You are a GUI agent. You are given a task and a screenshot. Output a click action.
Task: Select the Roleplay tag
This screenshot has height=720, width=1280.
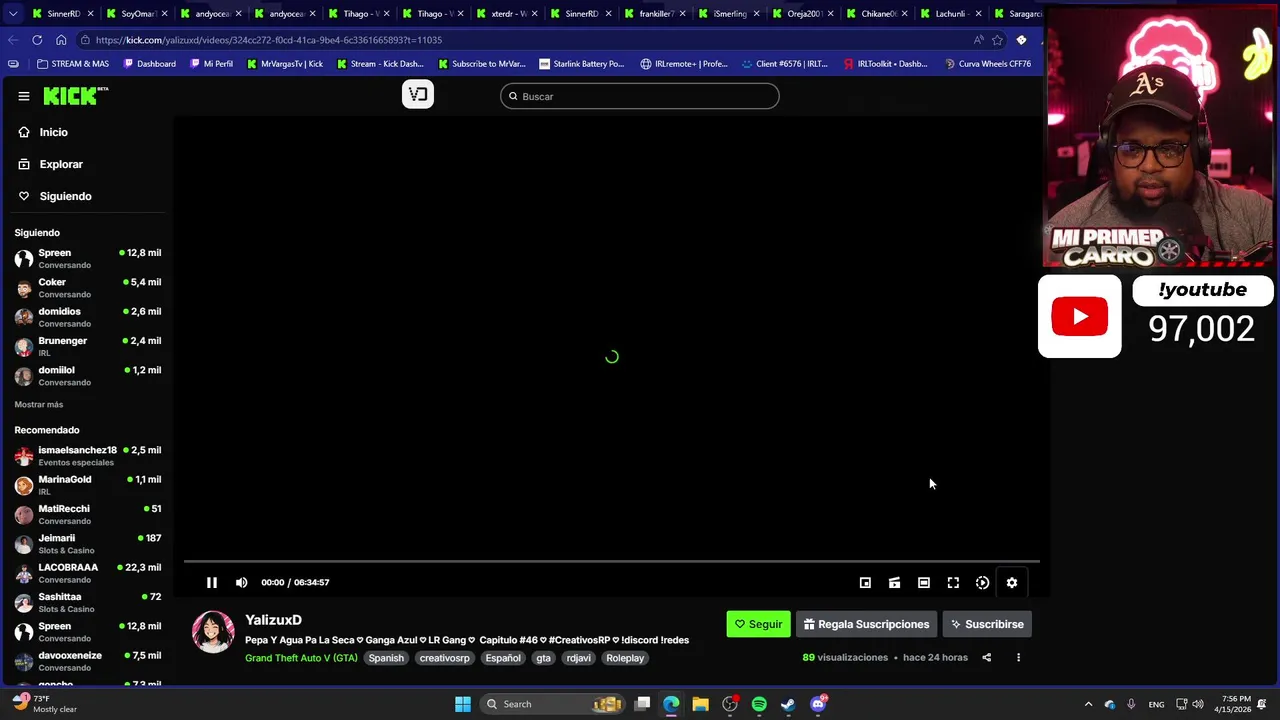coord(625,658)
